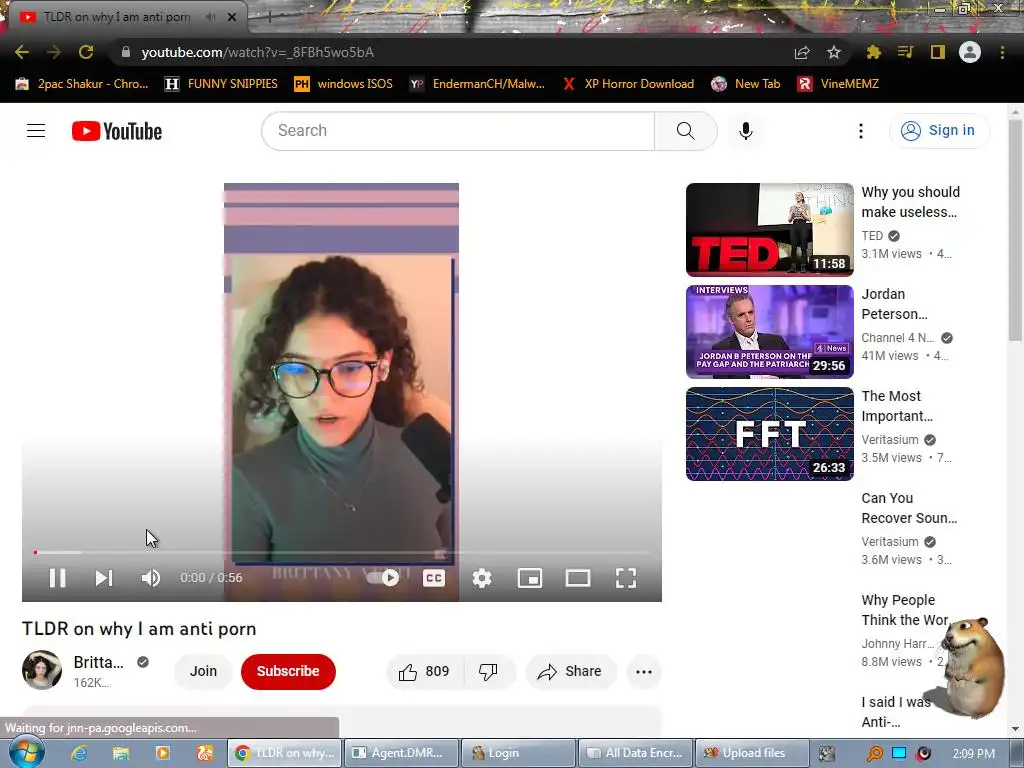Activate the miniplayer

(x=530, y=578)
